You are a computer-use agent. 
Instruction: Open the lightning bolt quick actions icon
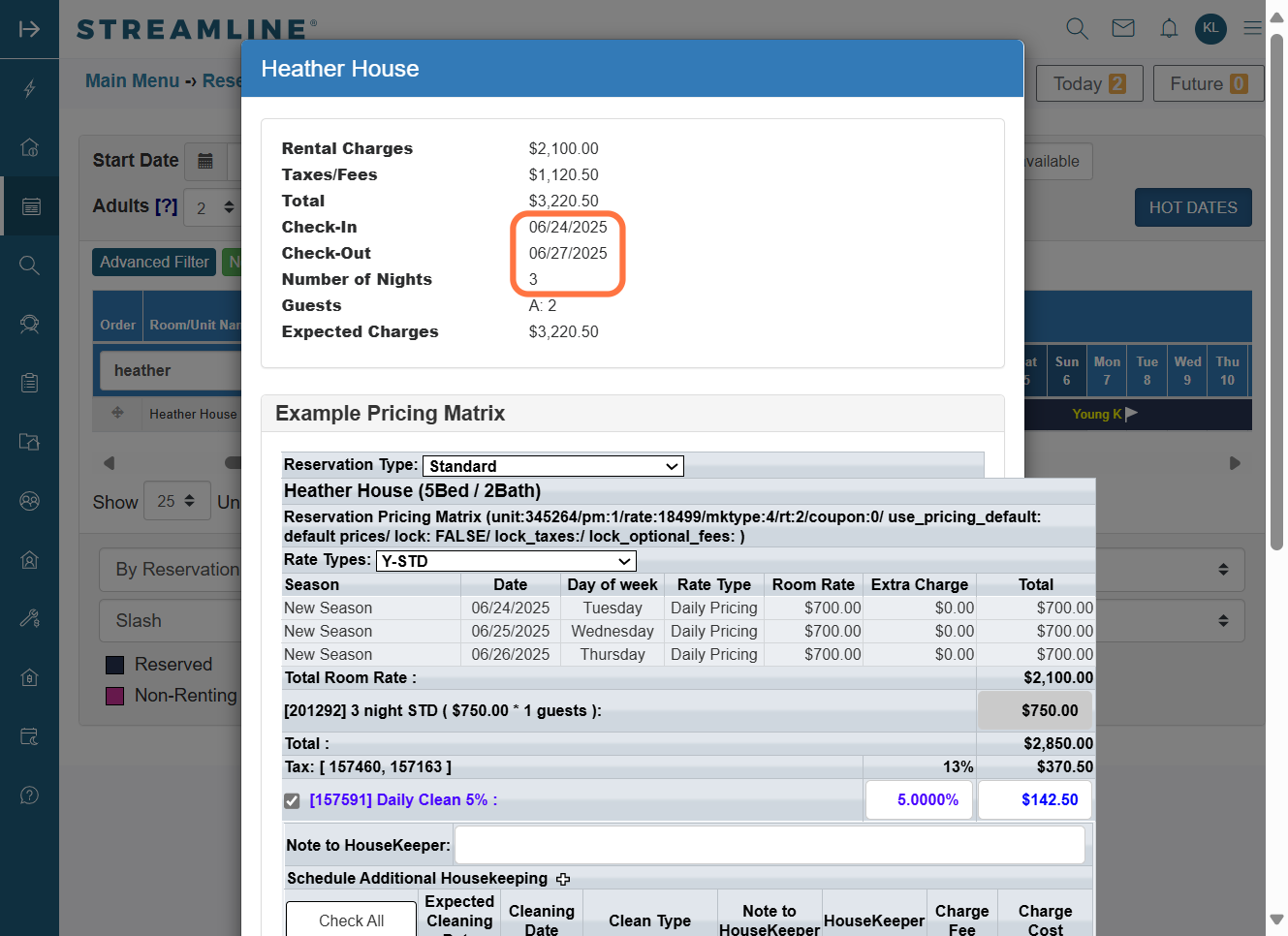[30, 89]
